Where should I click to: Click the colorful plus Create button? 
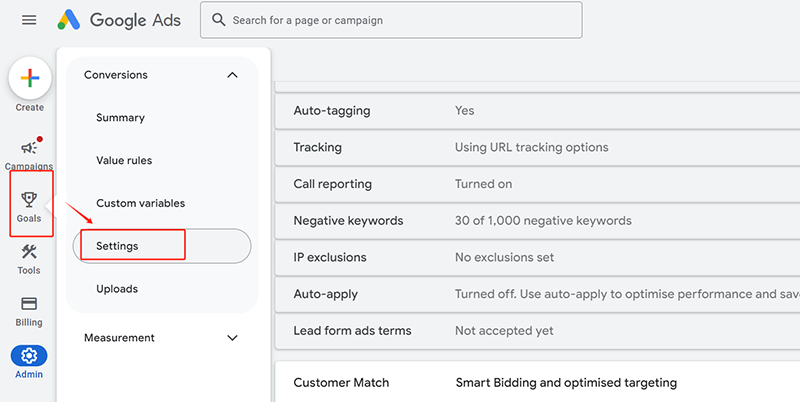click(30, 78)
